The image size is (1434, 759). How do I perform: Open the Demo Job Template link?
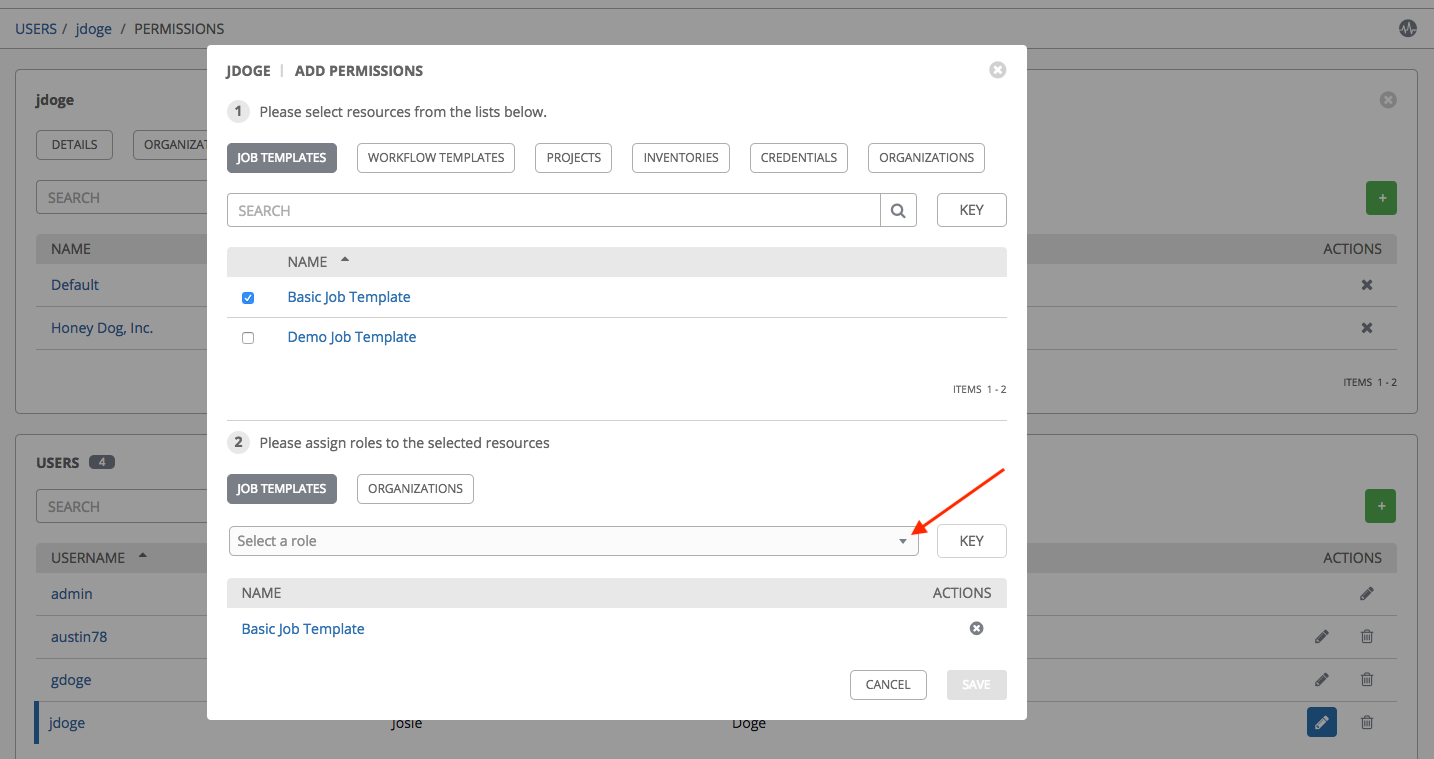352,337
